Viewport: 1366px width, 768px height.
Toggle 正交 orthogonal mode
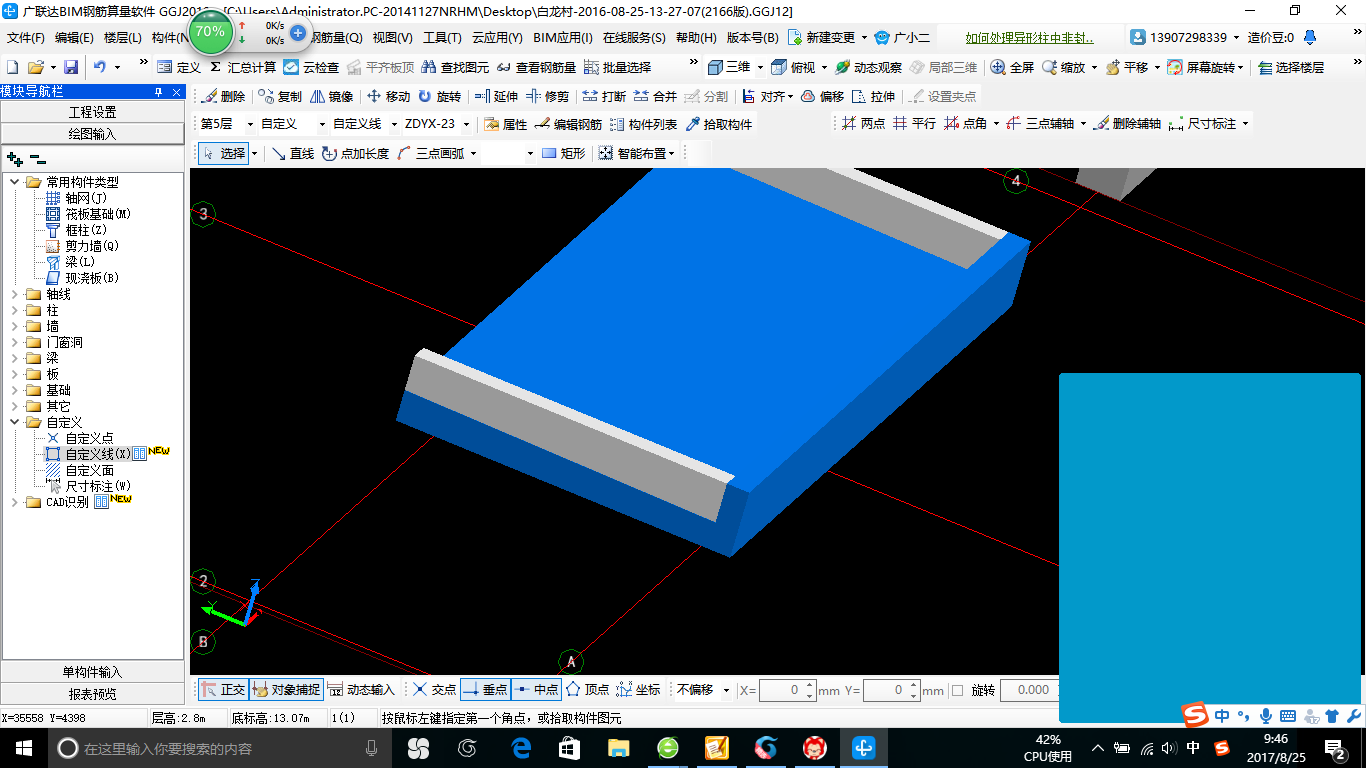(x=223, y=689)
